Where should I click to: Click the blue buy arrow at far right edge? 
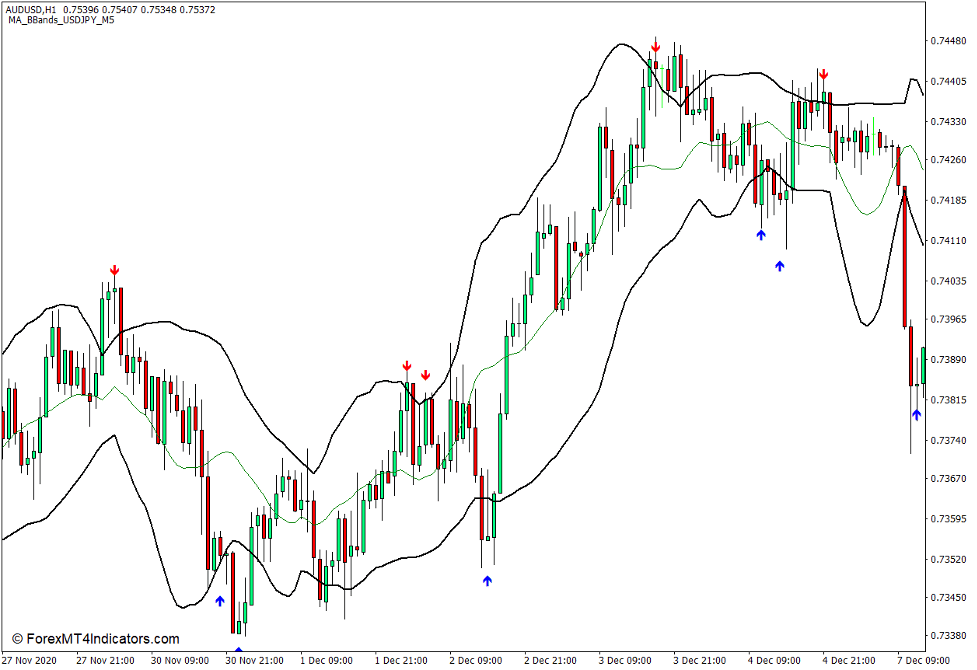[916, 414]
